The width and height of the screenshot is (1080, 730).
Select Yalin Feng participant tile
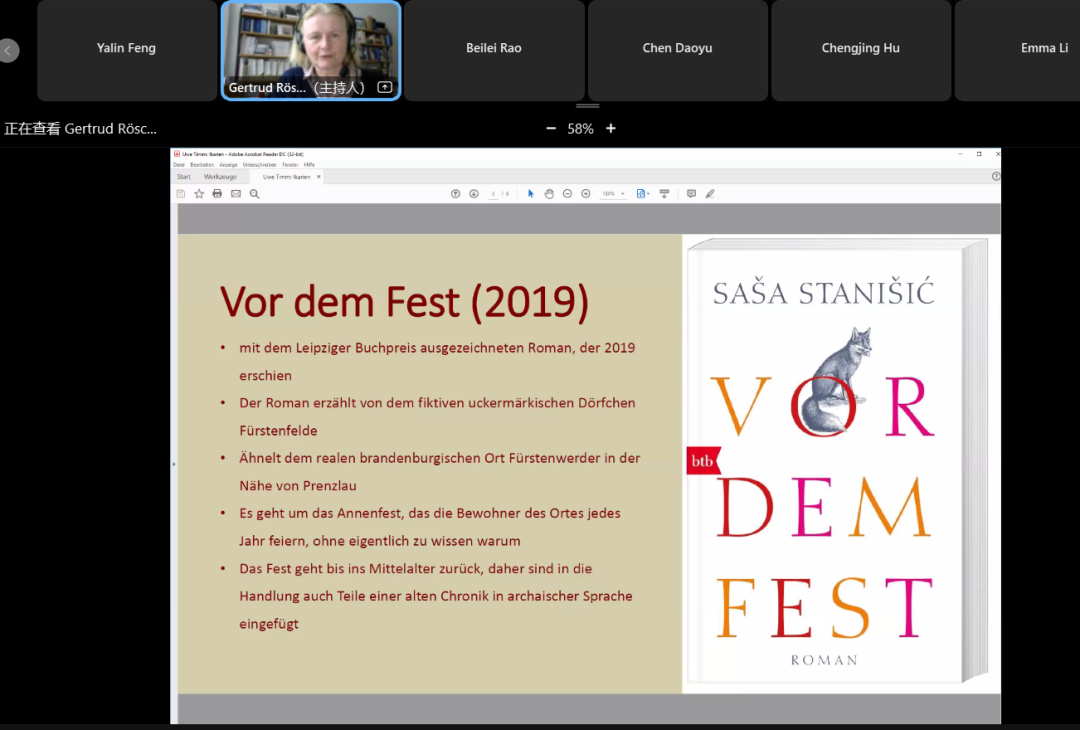(127, 50)
